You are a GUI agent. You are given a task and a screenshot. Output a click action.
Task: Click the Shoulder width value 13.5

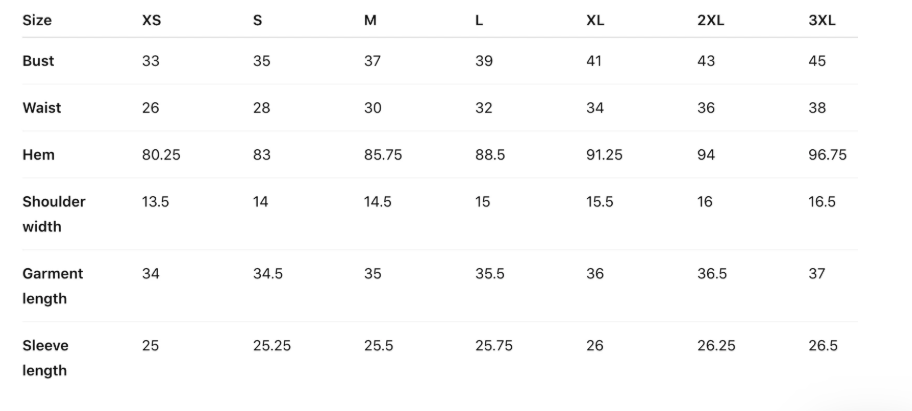(155, 201)
